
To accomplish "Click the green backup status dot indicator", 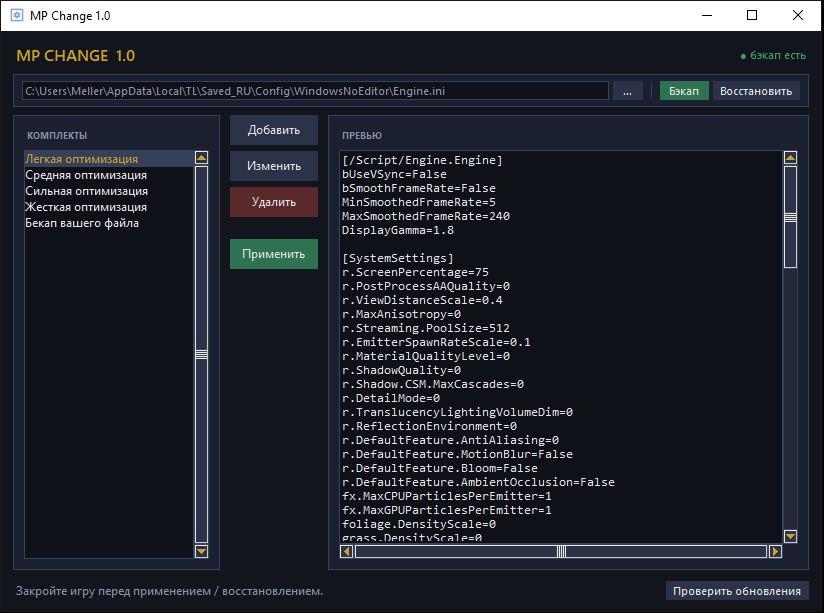I will (743, 56).
